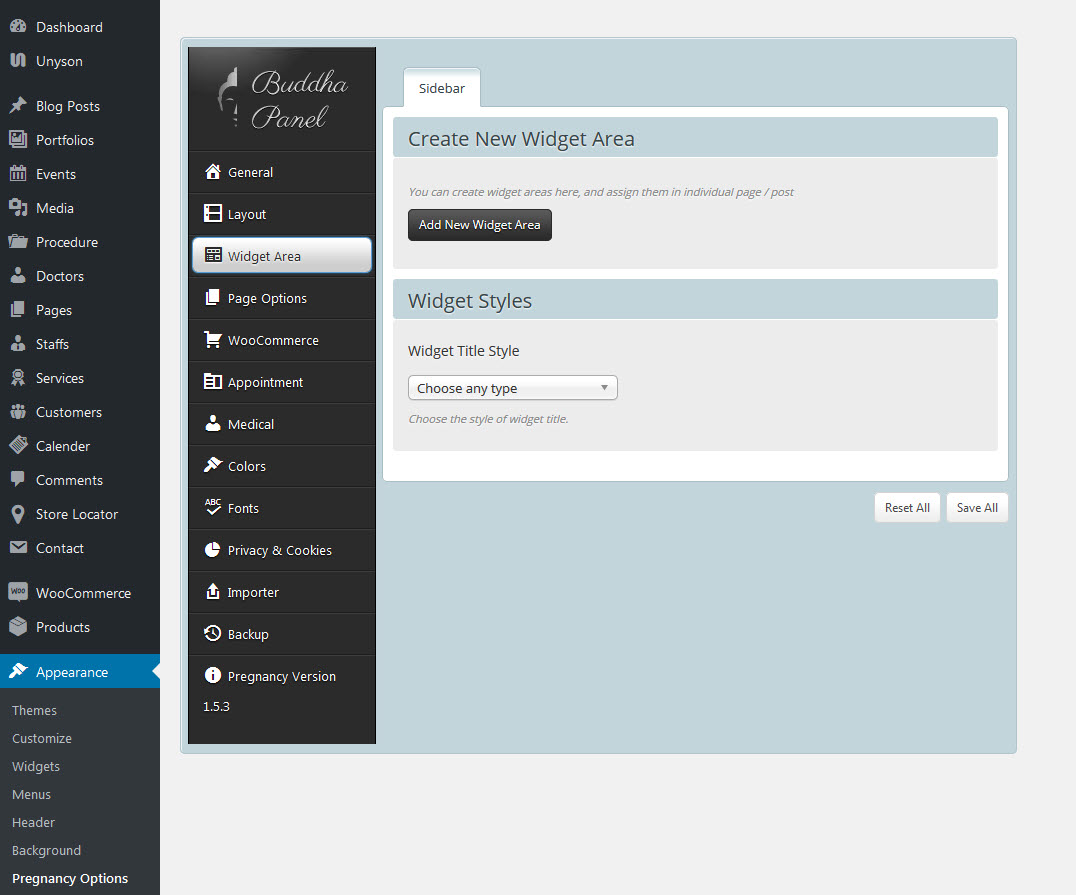Open the Widgets submenu under Appearance
1076x895 pixels.
pyautogui.click(x=36, y=766)
